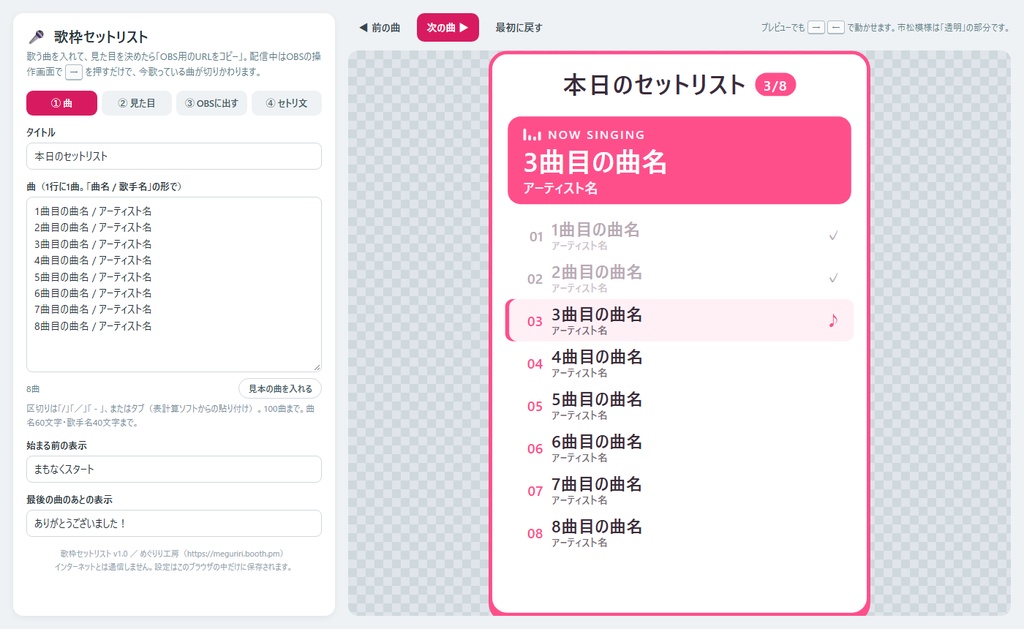
Task: Insert sample songs with 見本の曲を入れる
Action: click(x=280, y=389)
